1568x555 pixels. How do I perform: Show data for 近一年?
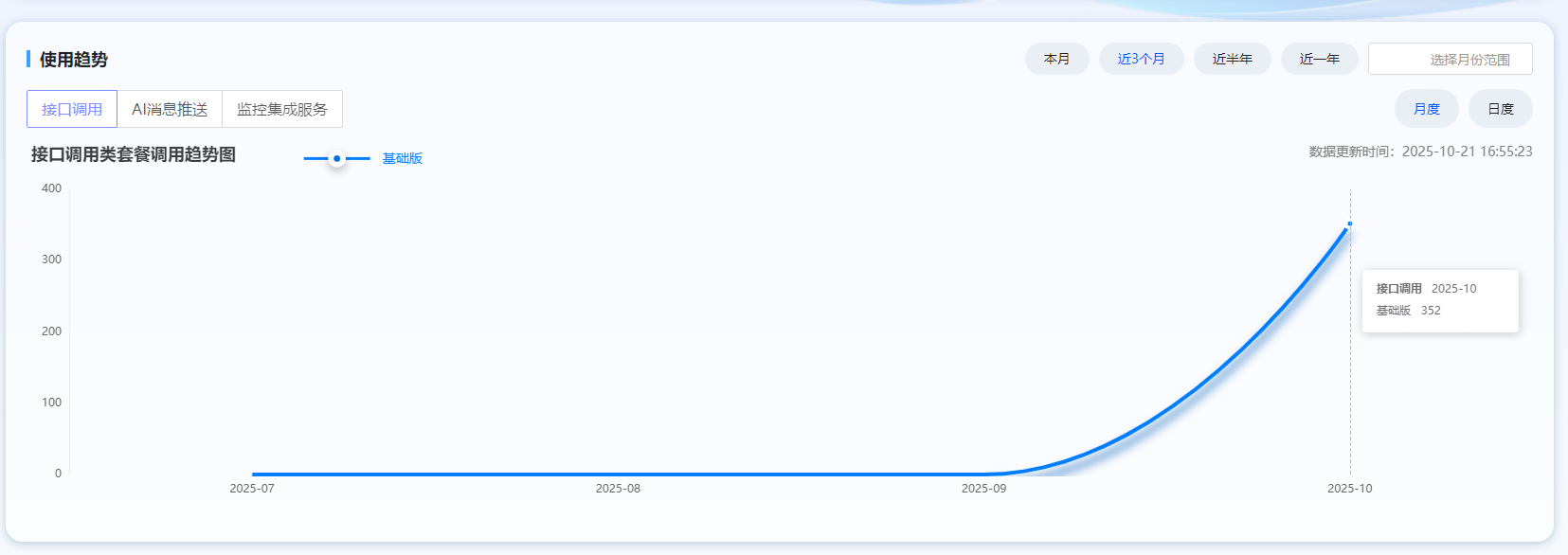1319,59
